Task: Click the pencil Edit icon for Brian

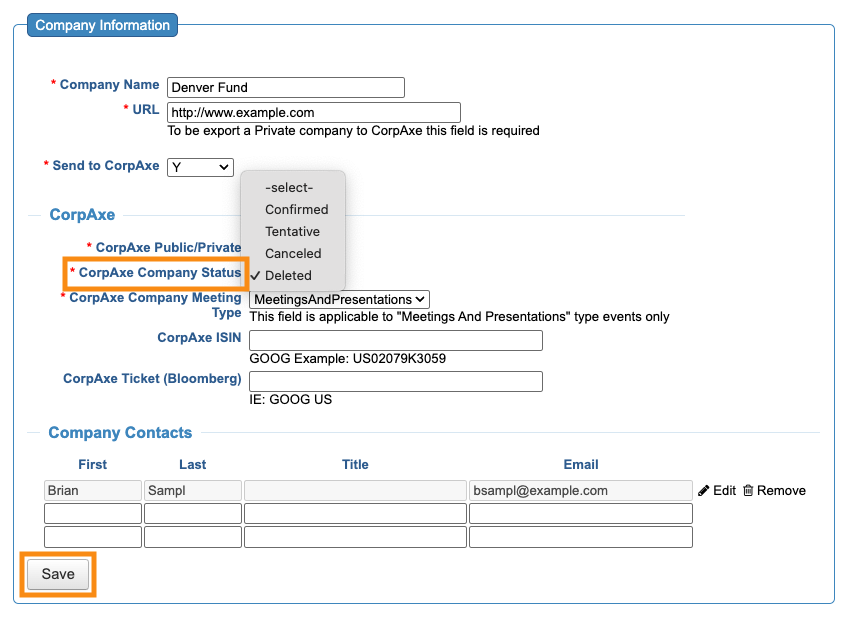Action: (x=704, y=490)
